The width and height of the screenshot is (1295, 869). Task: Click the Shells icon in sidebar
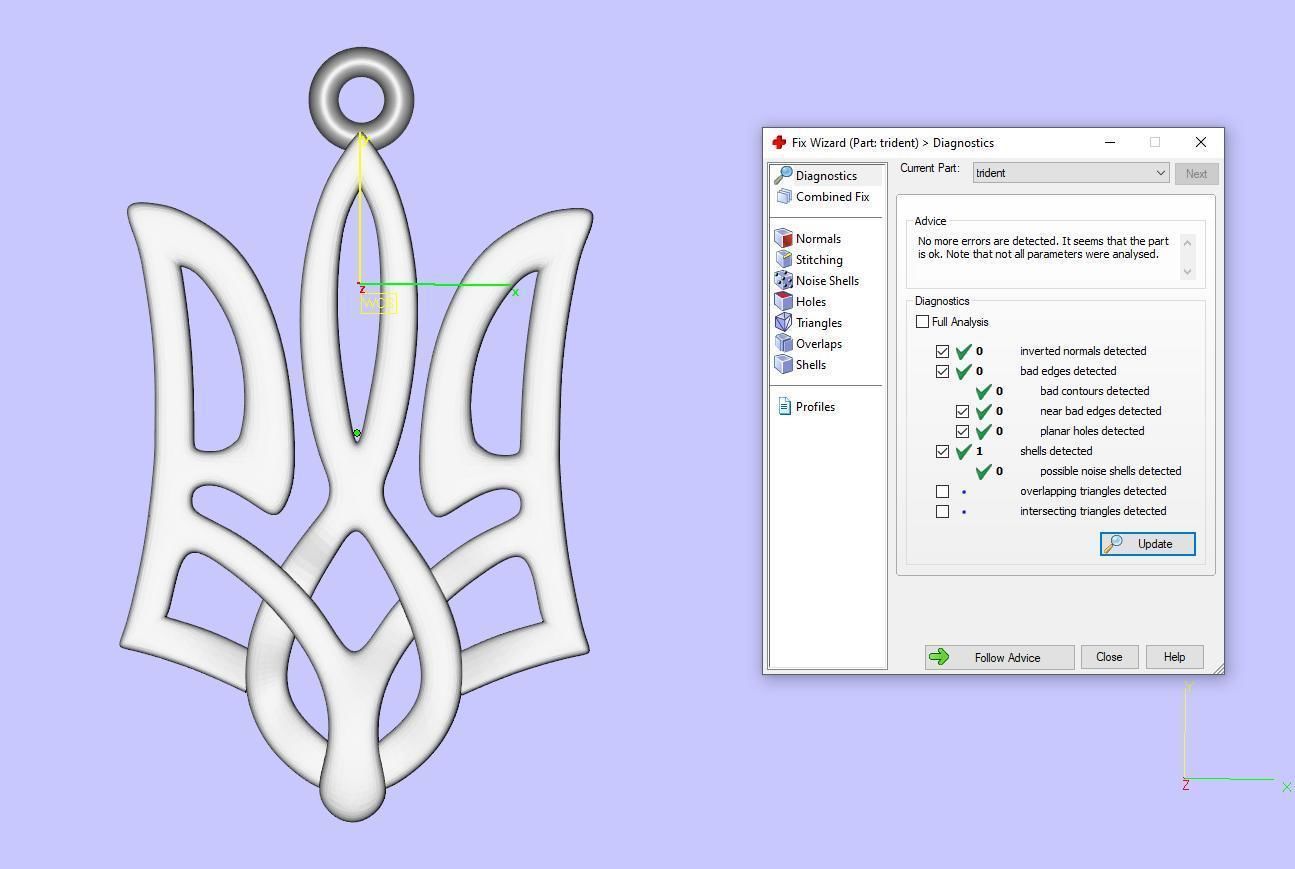(x=784, y=365)
